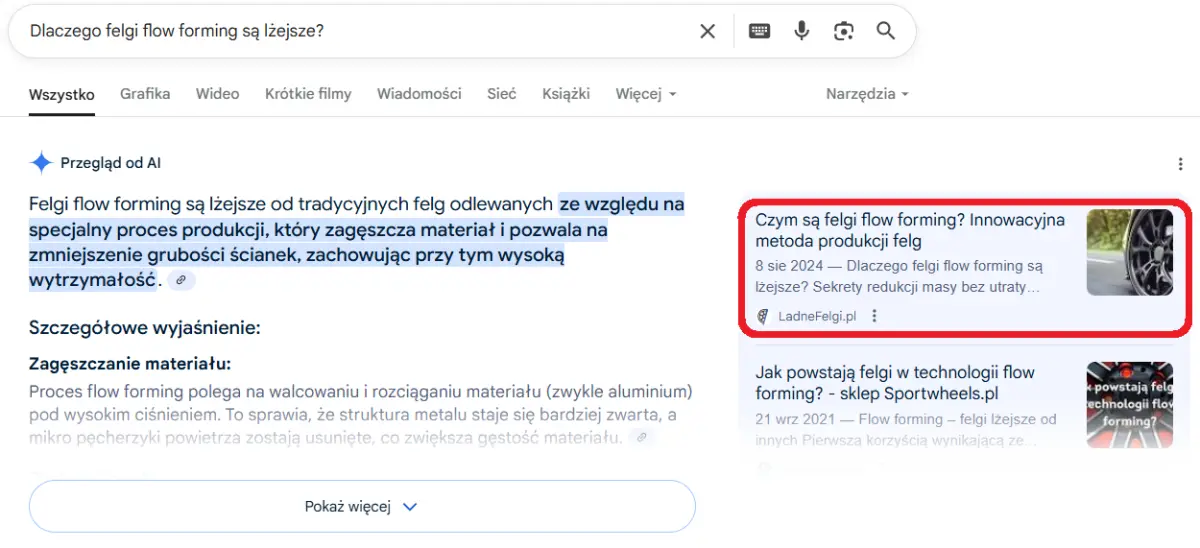This screenshot has height=548, width=1200.
Task: Switch to the Grafika tab
Action: click(145, 94)
